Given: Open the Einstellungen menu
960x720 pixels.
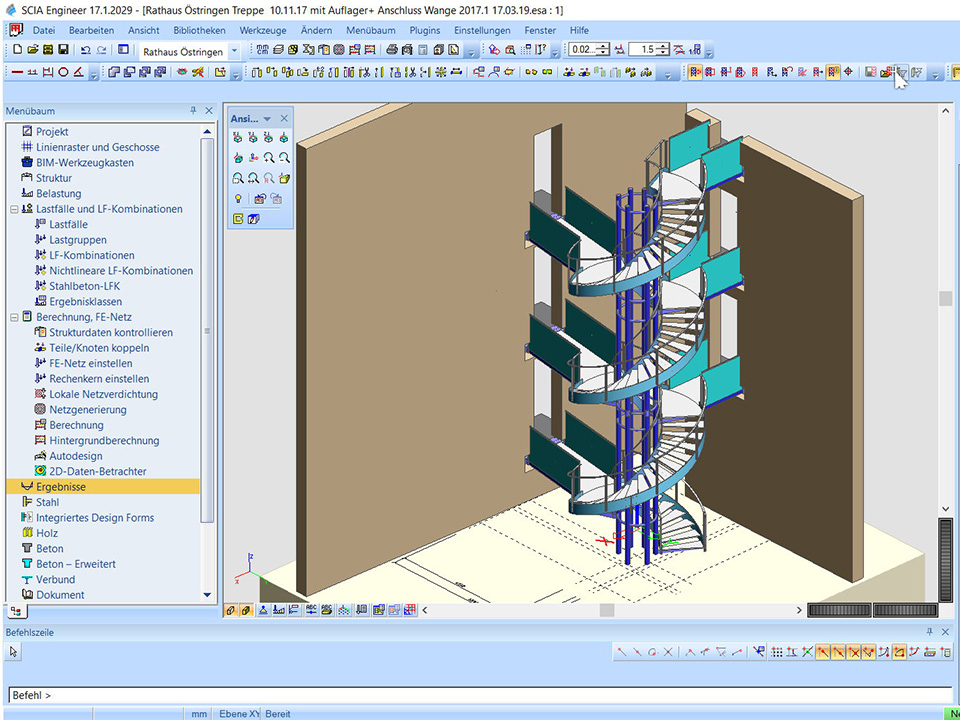Looking at the screenshot, I should pos(482,30).
